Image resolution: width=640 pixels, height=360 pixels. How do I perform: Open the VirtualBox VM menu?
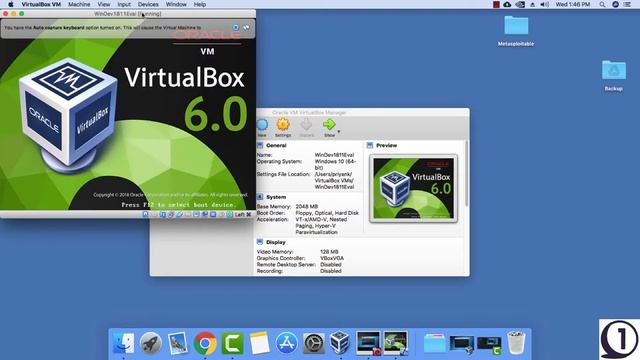(41, 4)
